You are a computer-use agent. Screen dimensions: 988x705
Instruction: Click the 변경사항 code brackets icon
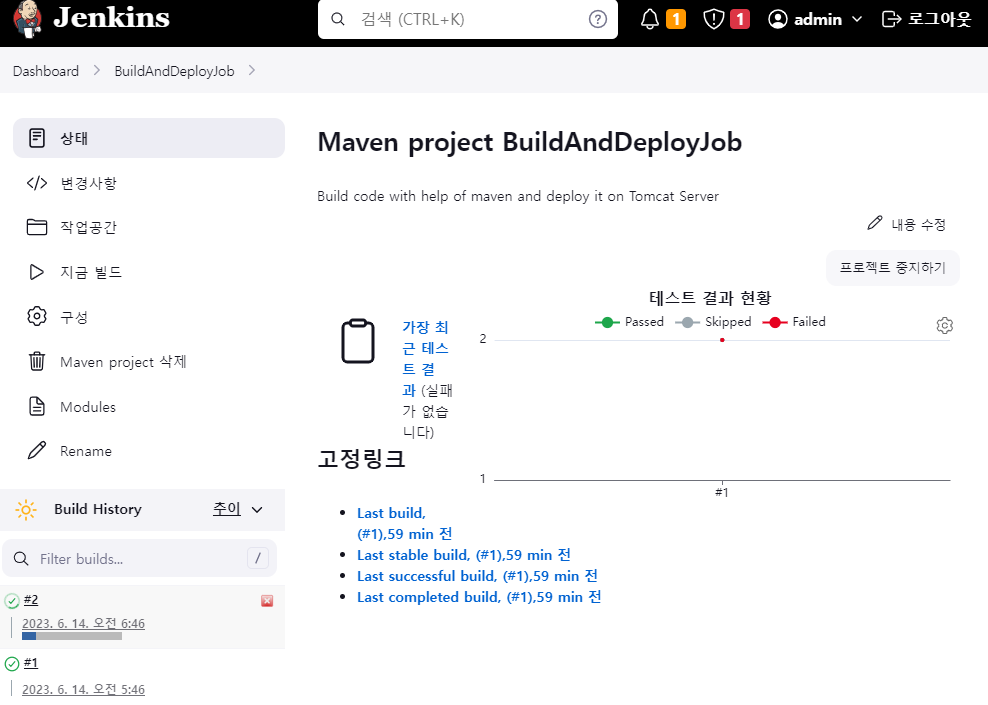pos(37,183)
